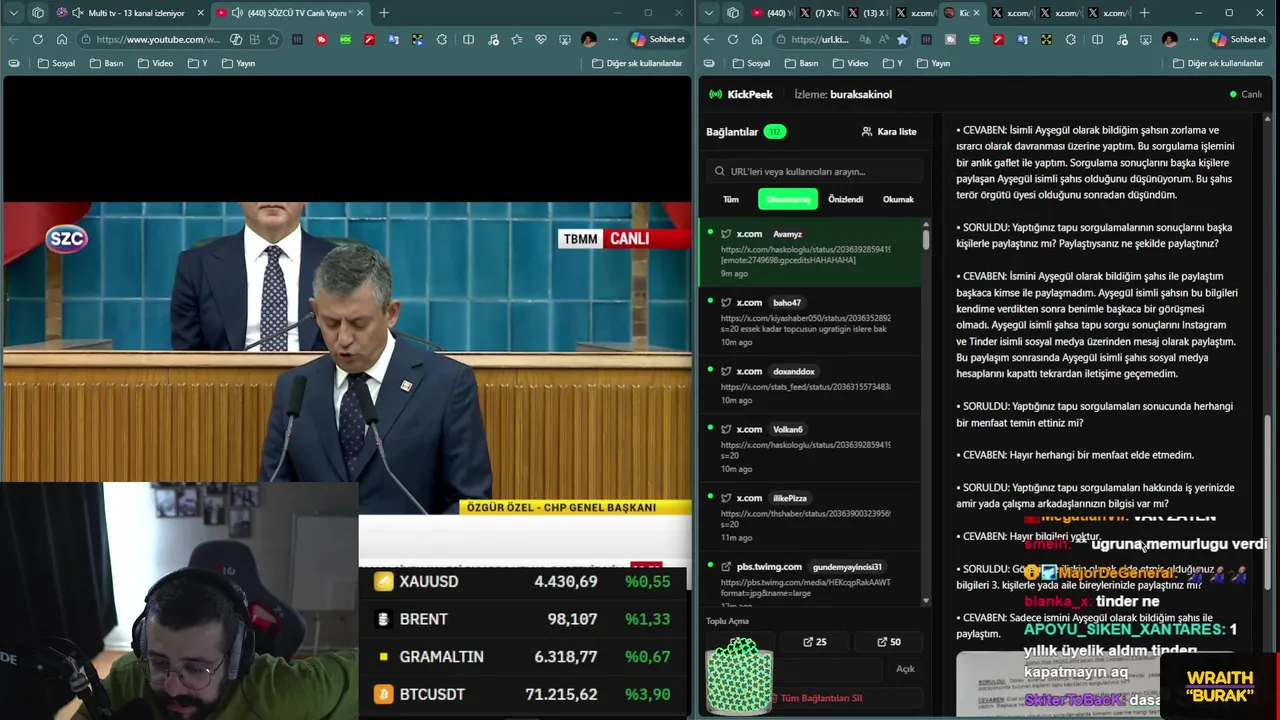The width and height of the screenshot is (1280, 720).
Task: Bulk open 50 links
Action: [x=889, y=642]
